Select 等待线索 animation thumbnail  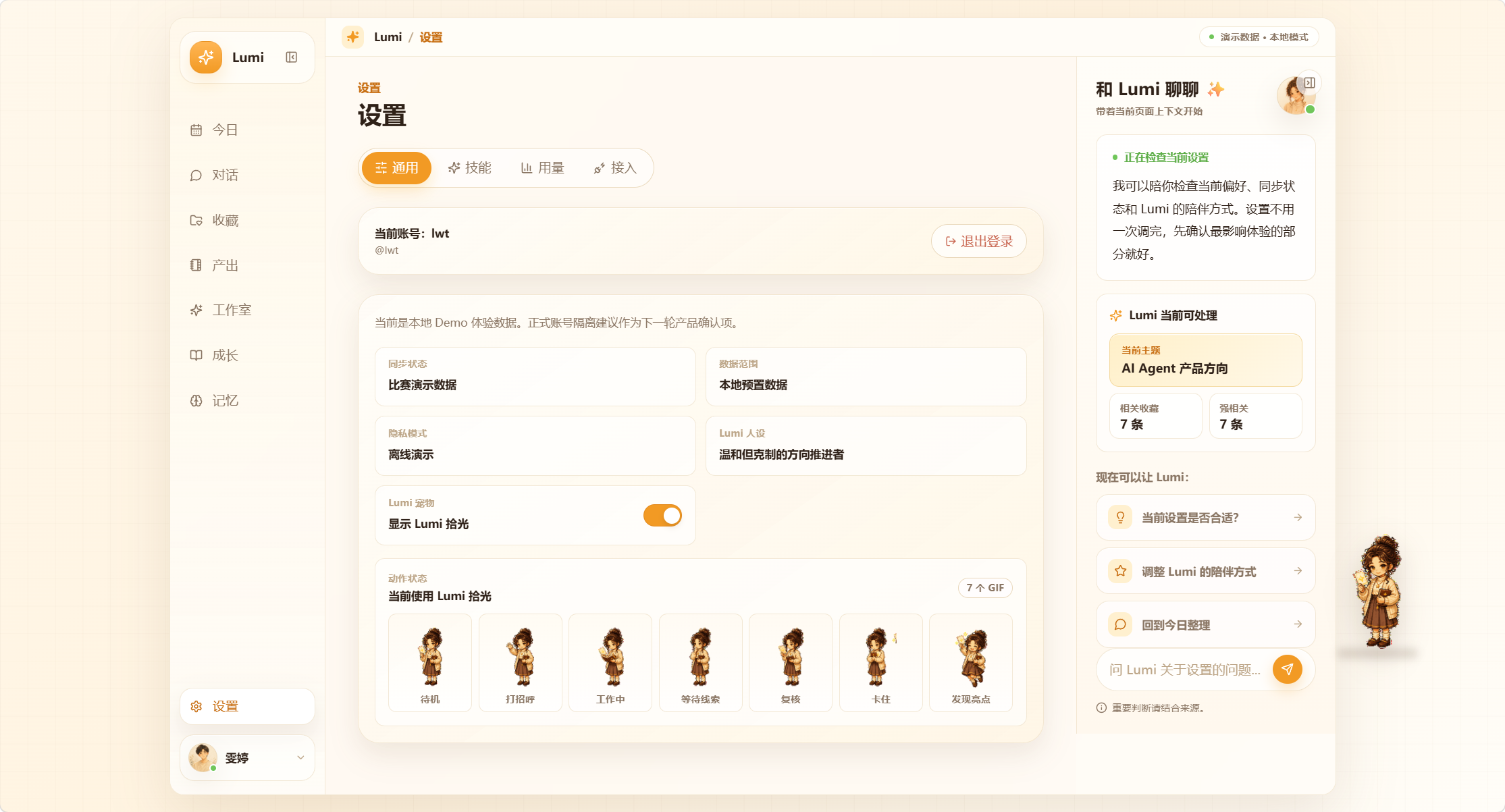point(700,663)
